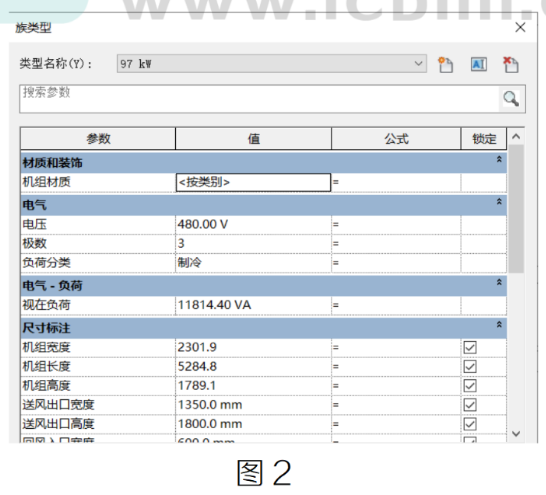Click the 公式 column header
546x495 pixels.
tap(396, 139)
